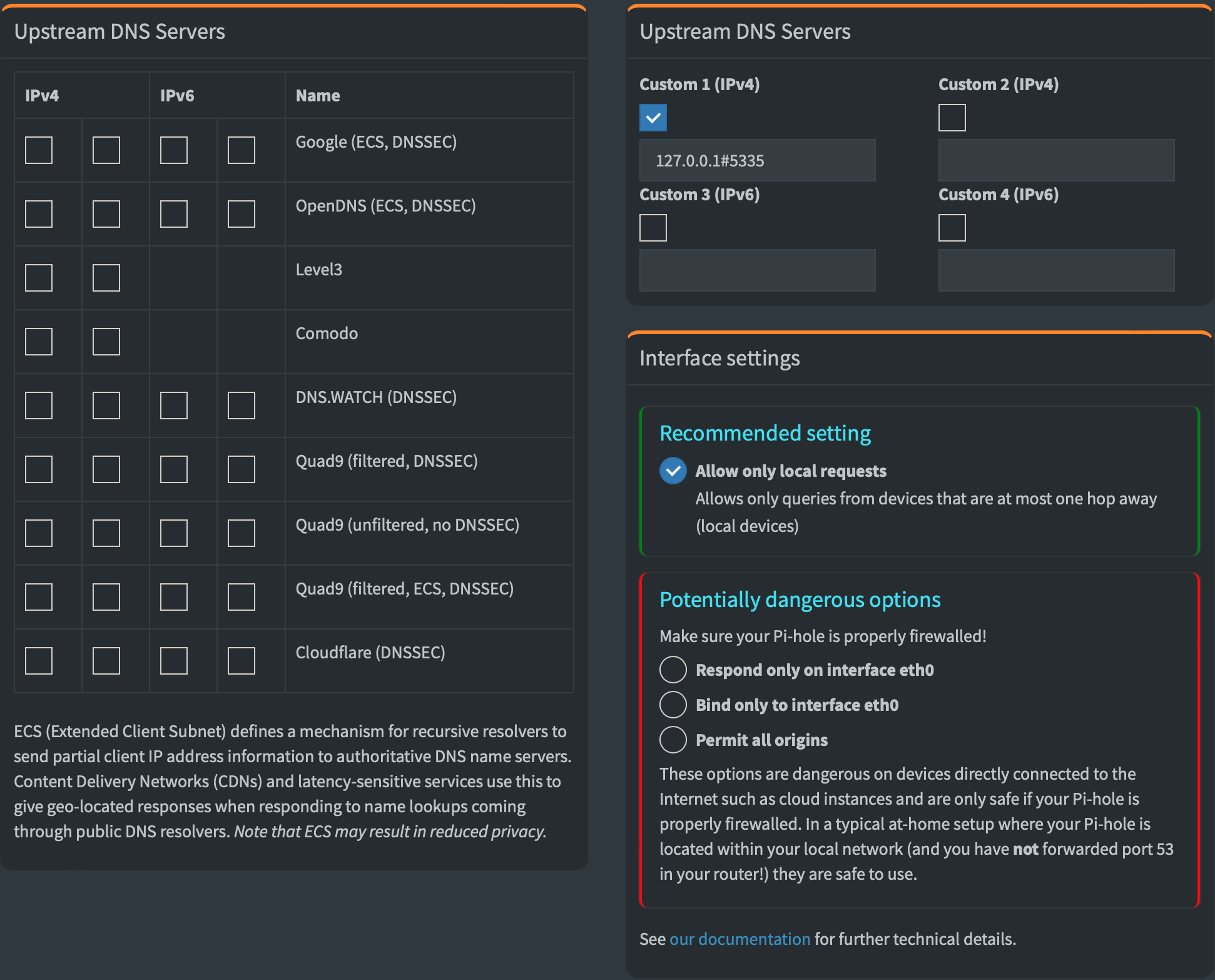Enable the Custom 4 (IPv6) checkbox

click(x=952, y=228)
